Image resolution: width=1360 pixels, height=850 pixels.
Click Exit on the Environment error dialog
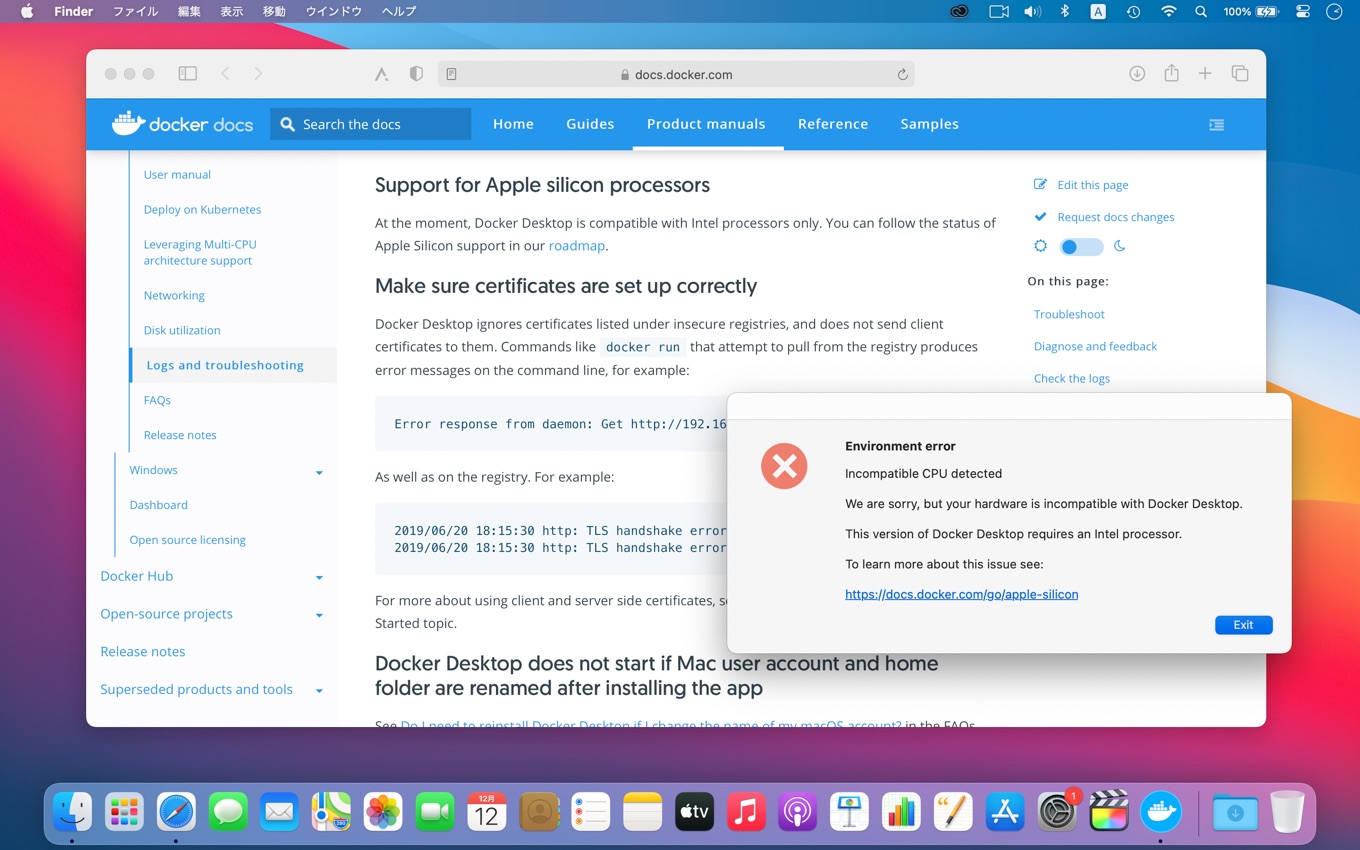(x=1243, y=624)
